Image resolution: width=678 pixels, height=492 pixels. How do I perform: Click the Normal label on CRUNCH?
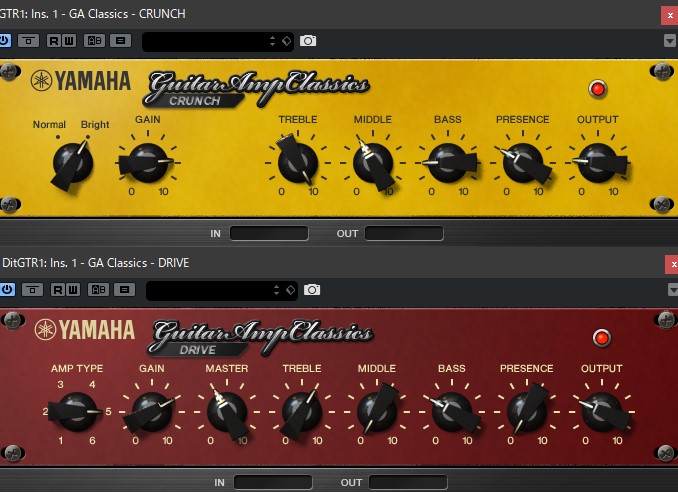[49, 125]
